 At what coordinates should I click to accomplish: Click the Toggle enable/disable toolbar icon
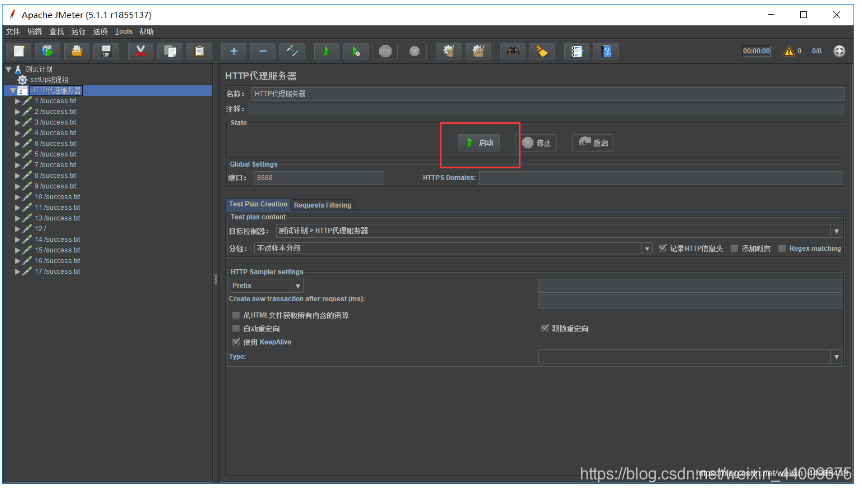[x=292, y=51]
